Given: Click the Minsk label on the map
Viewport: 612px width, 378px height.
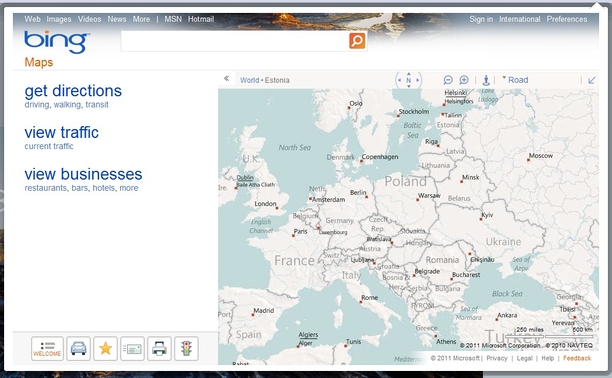Looking at the screenshot, I should pos(471,177).
